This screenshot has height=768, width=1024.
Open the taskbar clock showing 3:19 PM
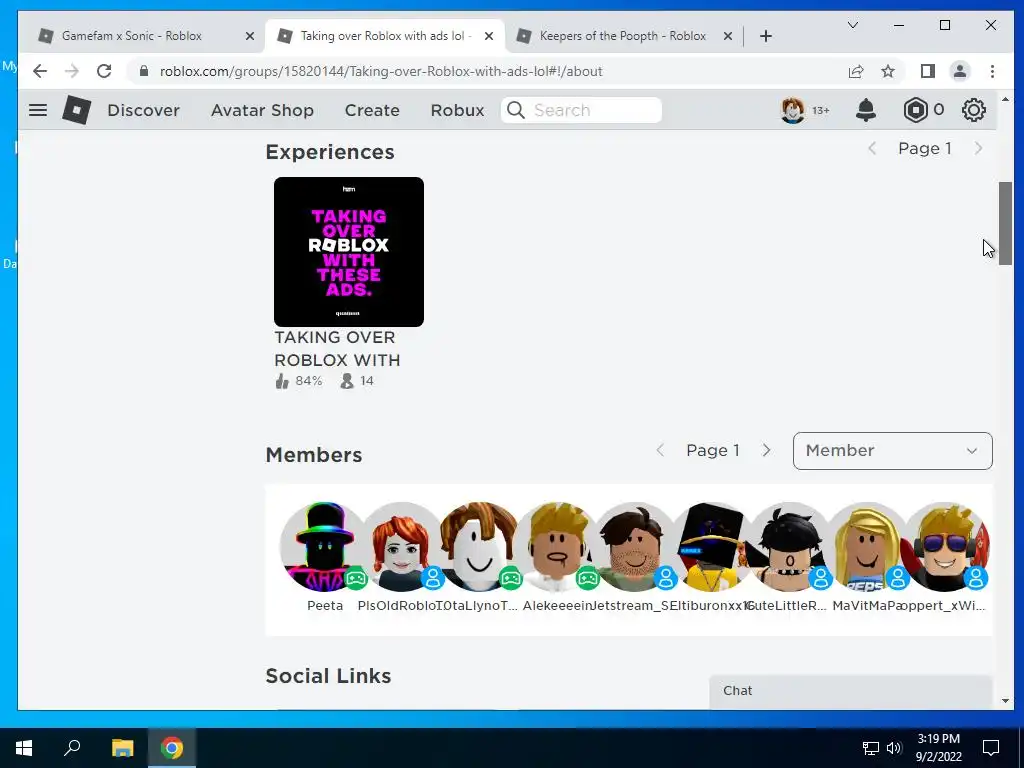pos(938,748)
